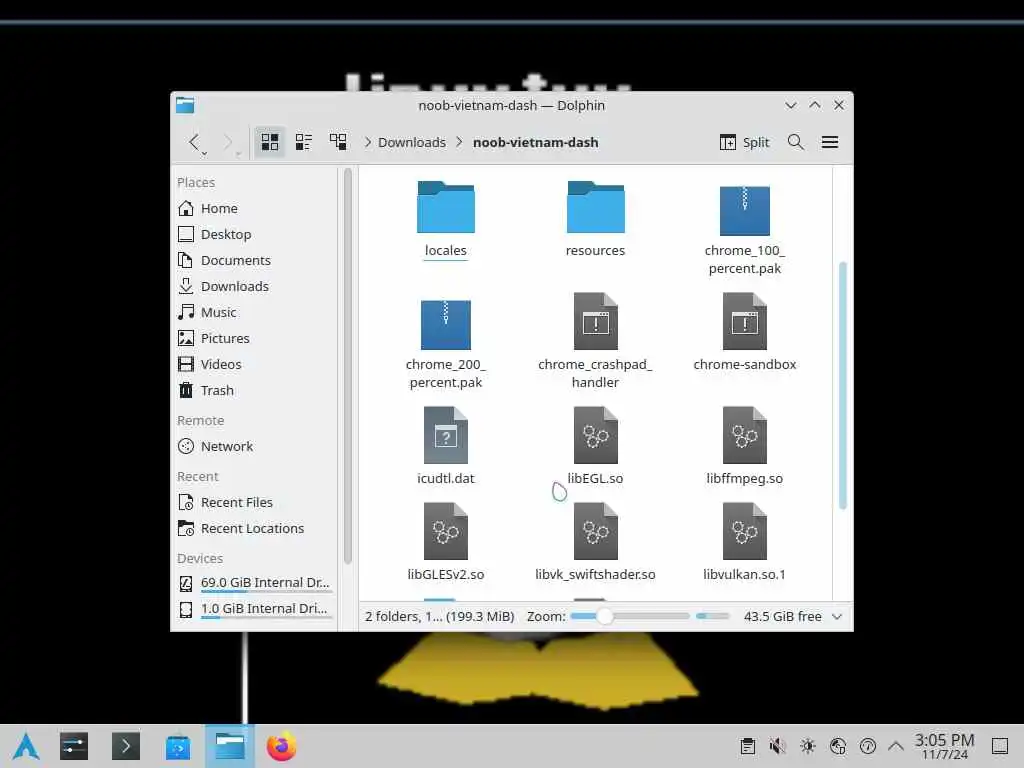This screenshot has height=768, width=1024.
Task: Open Trash in Places panel
Action: pos(255,391)
